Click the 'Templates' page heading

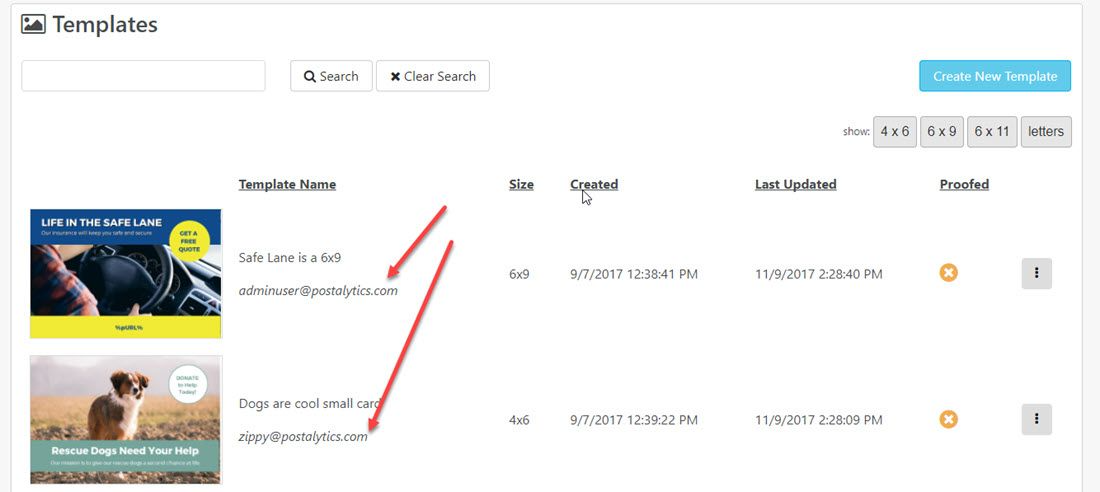coord(105,25)
